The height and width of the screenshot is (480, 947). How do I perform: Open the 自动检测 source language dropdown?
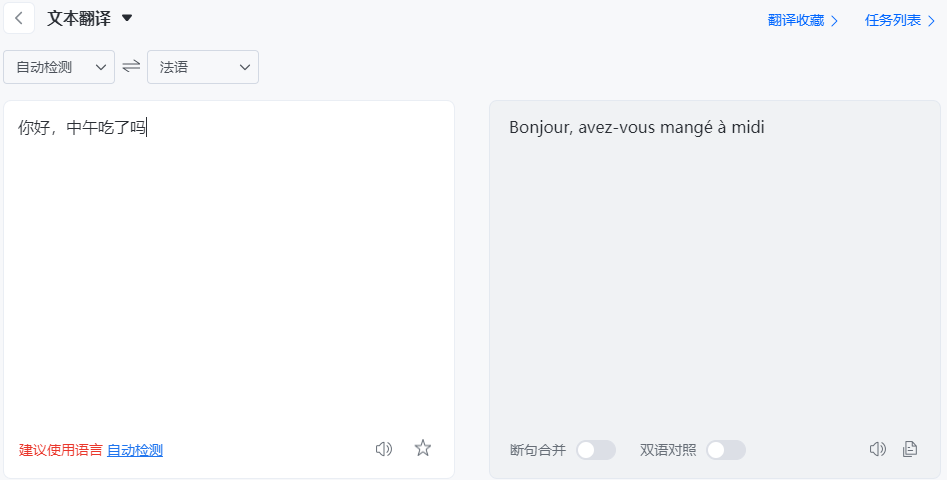[60, 67]
